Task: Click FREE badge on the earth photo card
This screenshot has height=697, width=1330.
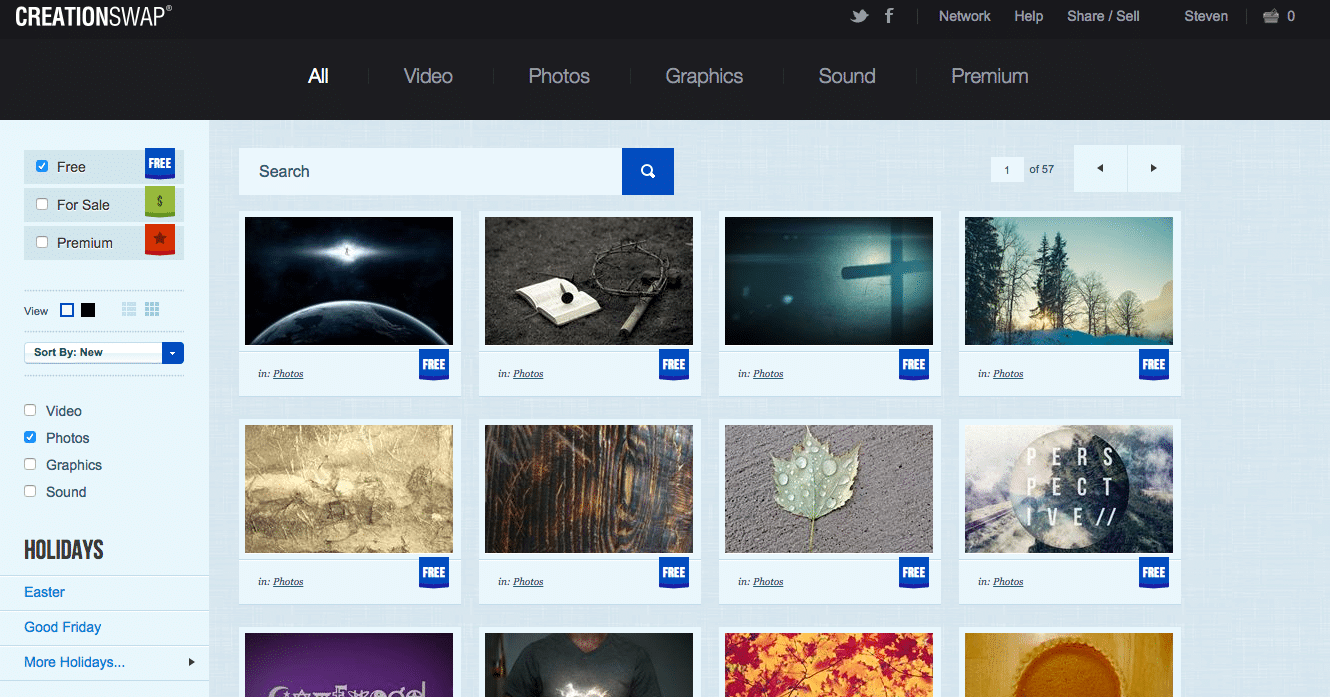Action: point(434,365)
